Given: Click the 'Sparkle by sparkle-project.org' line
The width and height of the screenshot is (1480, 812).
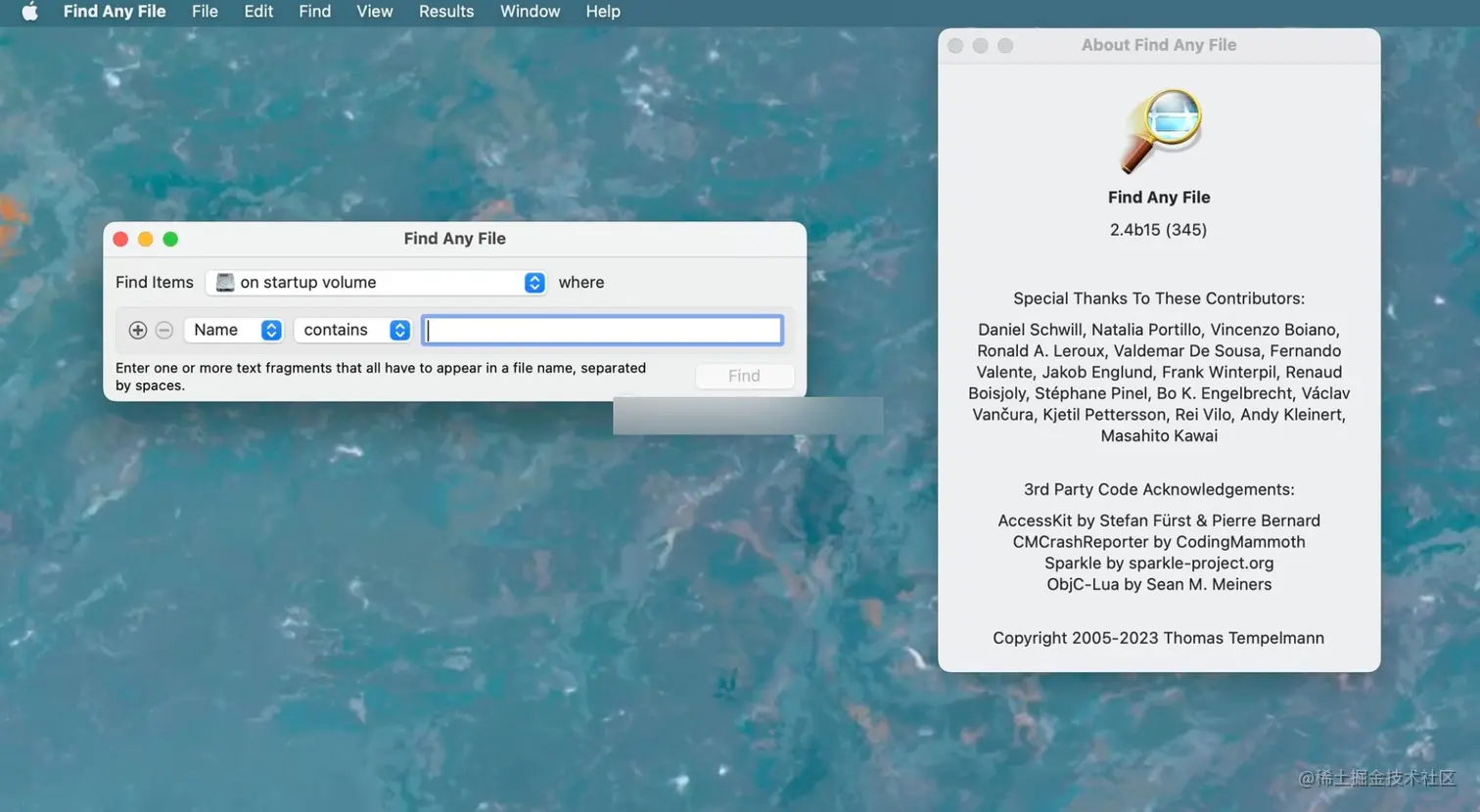Looking at the screenshot, I should point(1159,564).
